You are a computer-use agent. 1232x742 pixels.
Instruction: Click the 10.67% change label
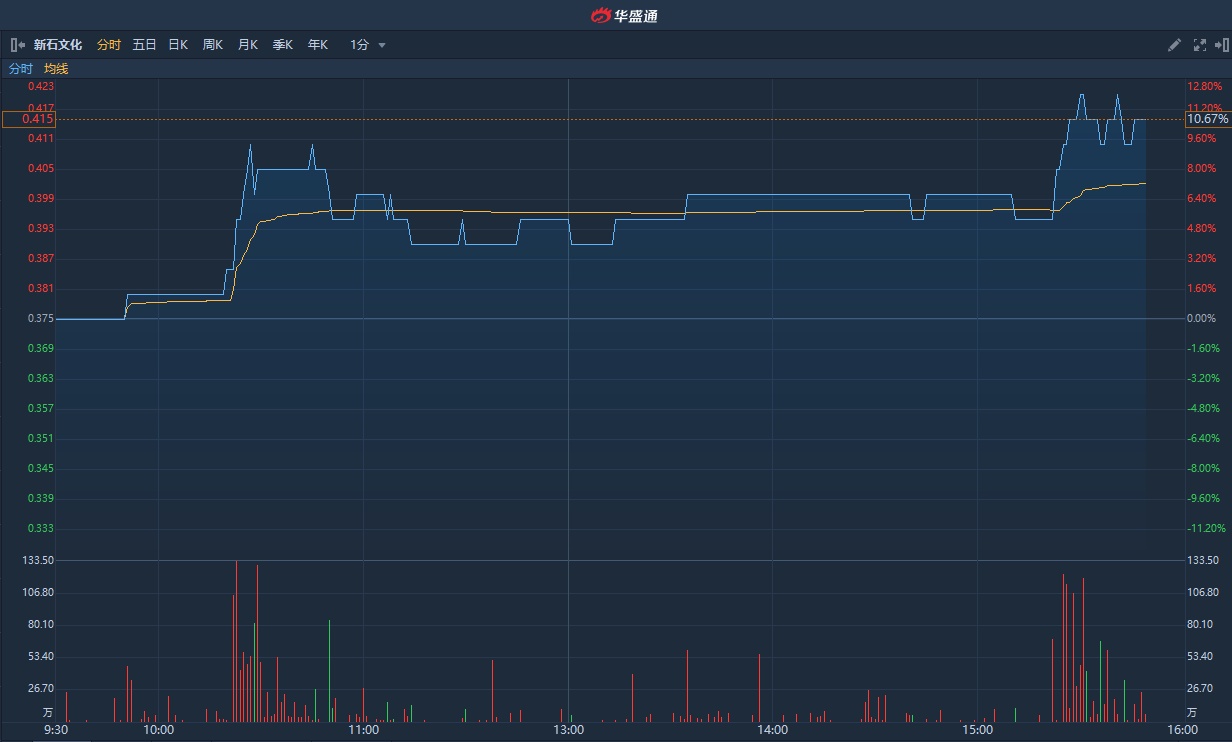coord(1207,119)
